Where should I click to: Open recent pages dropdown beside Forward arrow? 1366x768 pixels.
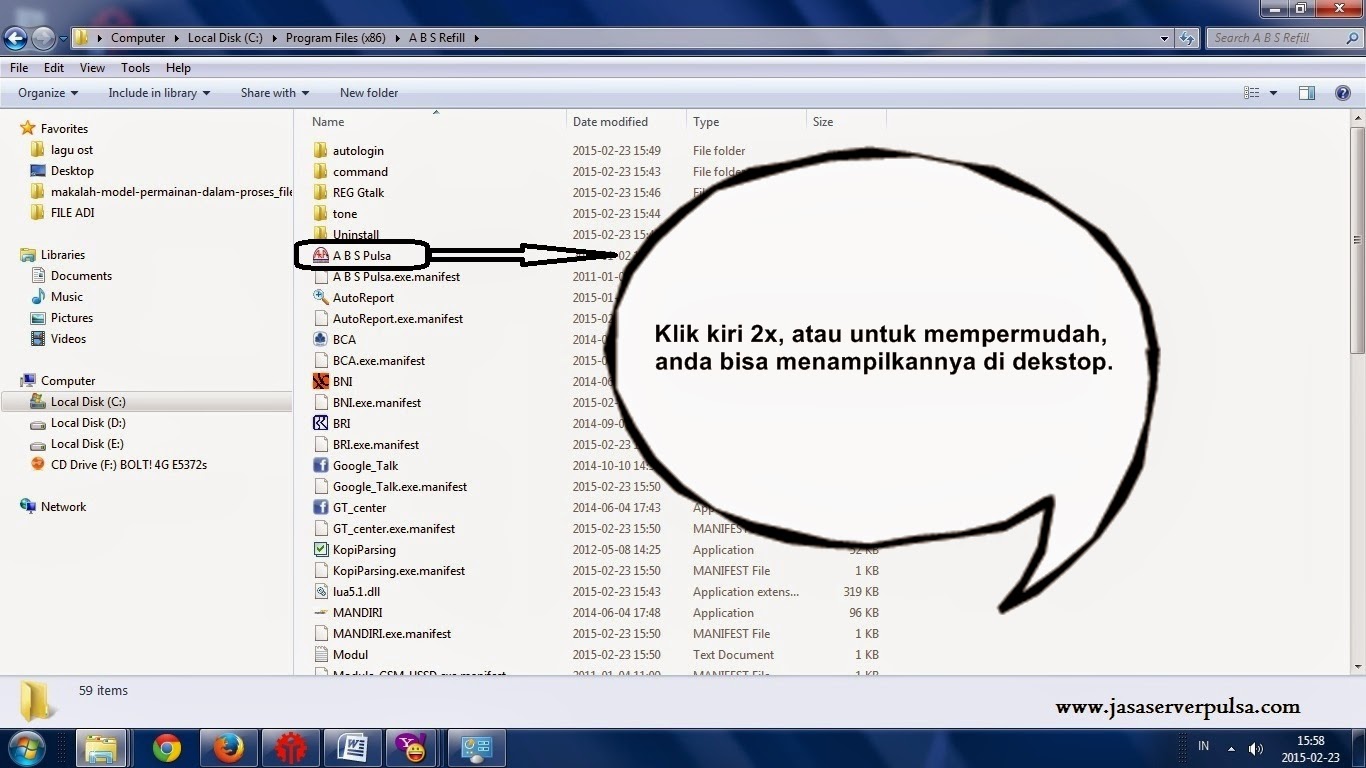(63, 38)
